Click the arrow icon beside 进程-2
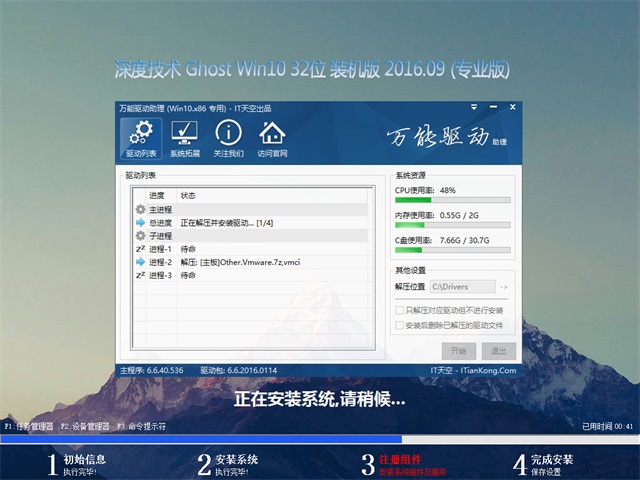Screen dimensions: 640x480 tap(140, 261)
